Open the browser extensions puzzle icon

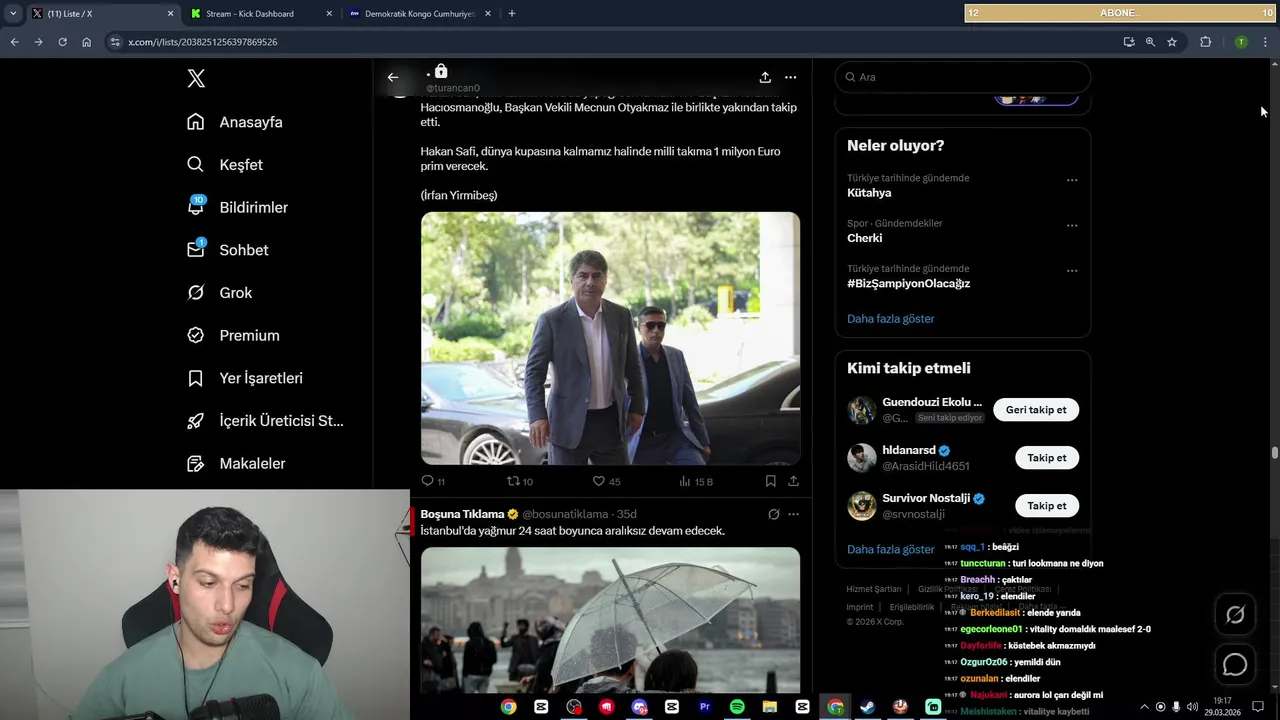(x=1205, y=42)
